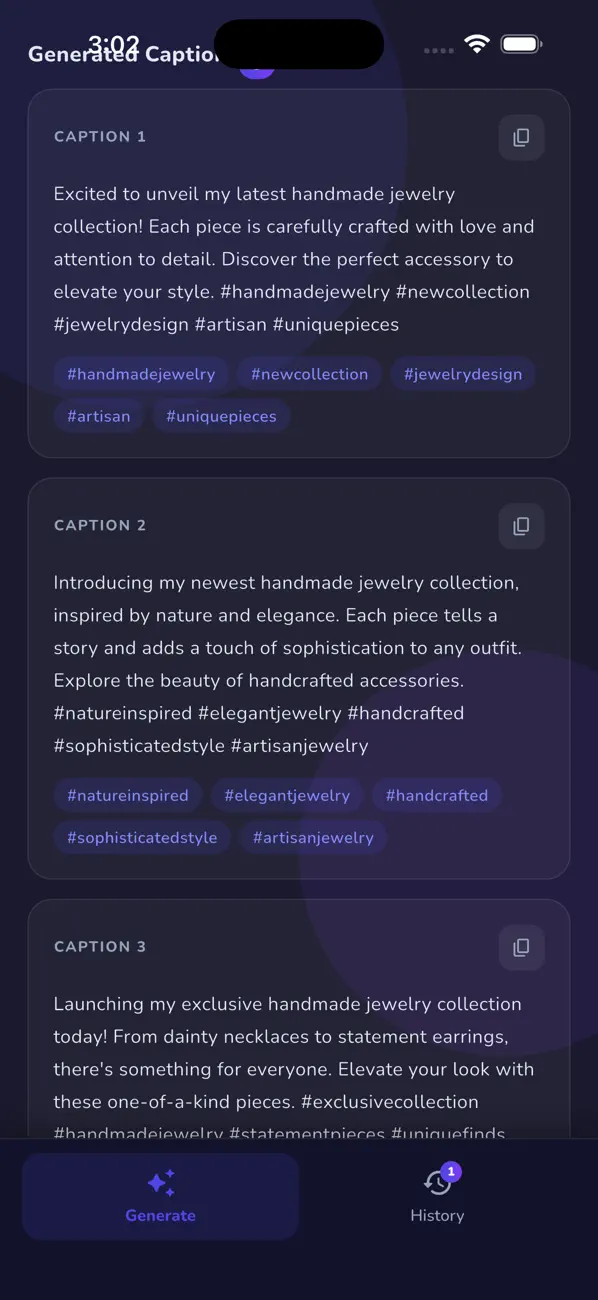598x1300 pixels.
Task: Switch to the Generate tab
Action: point(160,1196)
